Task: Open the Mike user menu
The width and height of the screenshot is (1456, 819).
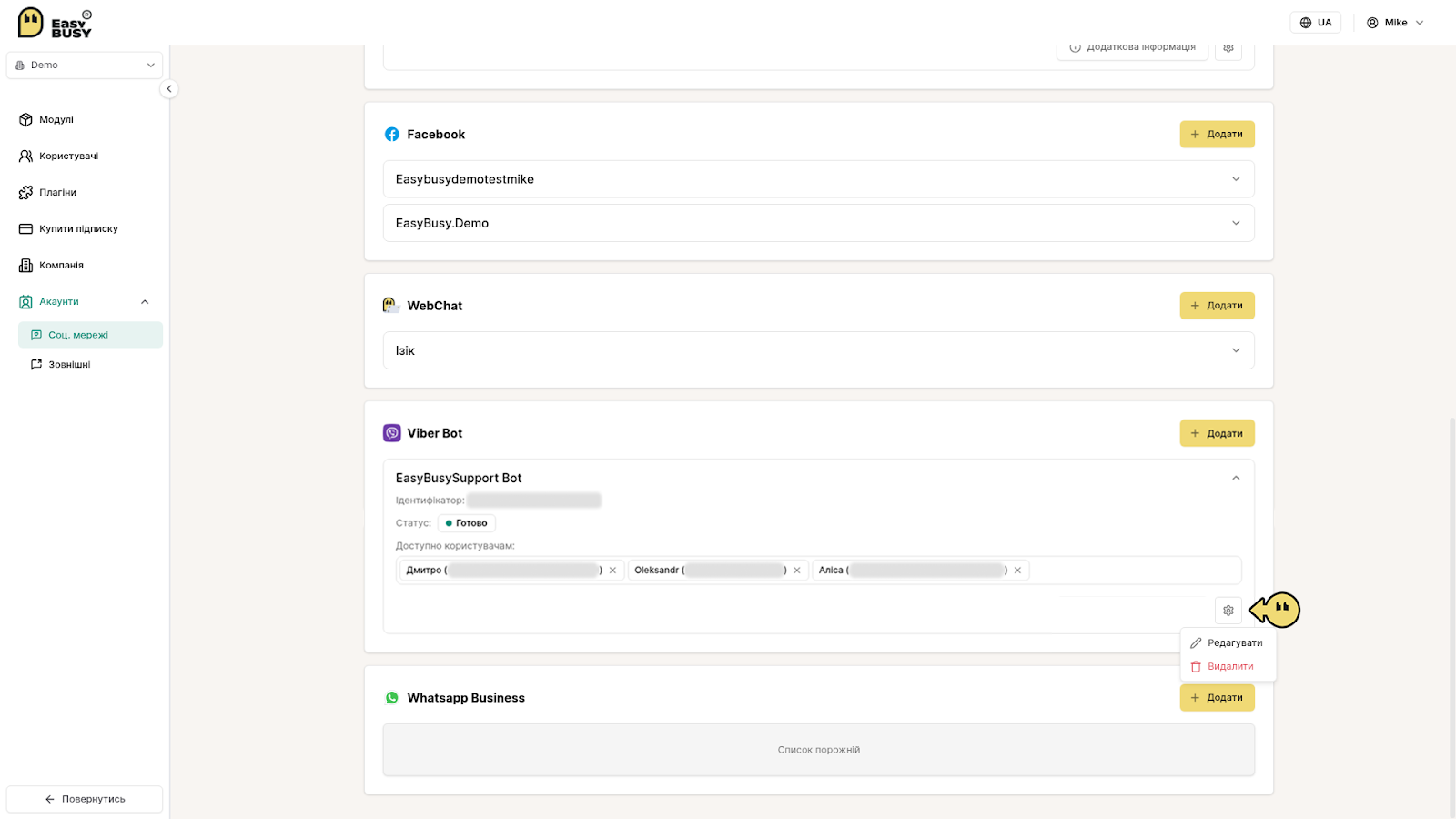Action: tap(1395, 23)
